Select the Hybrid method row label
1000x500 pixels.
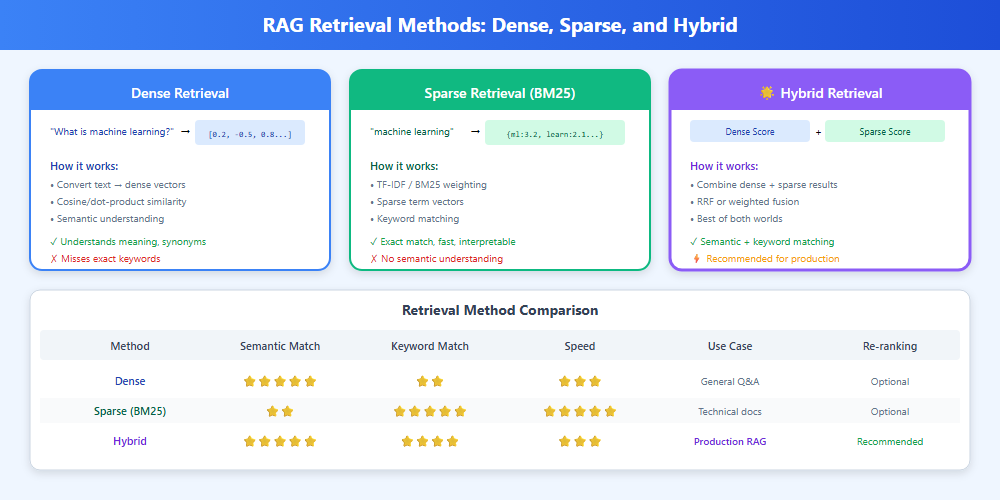click(130, 441)
